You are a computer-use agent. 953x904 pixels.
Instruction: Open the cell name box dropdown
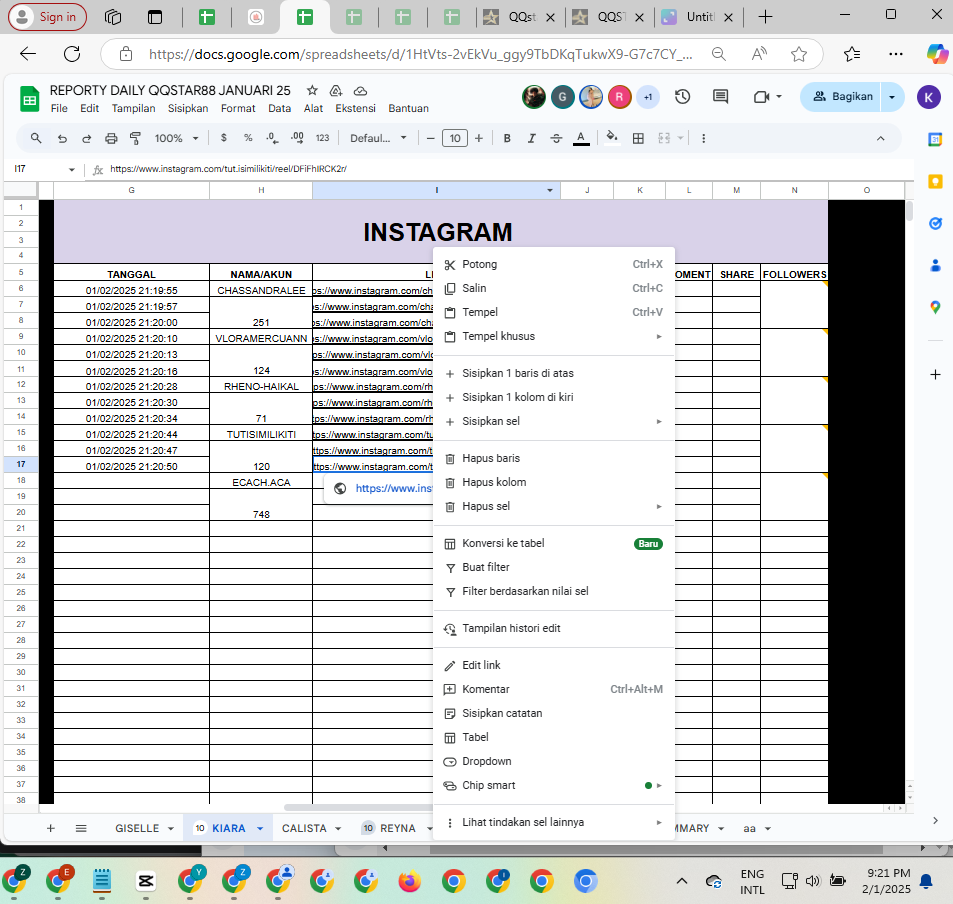[x=72, y=170]
